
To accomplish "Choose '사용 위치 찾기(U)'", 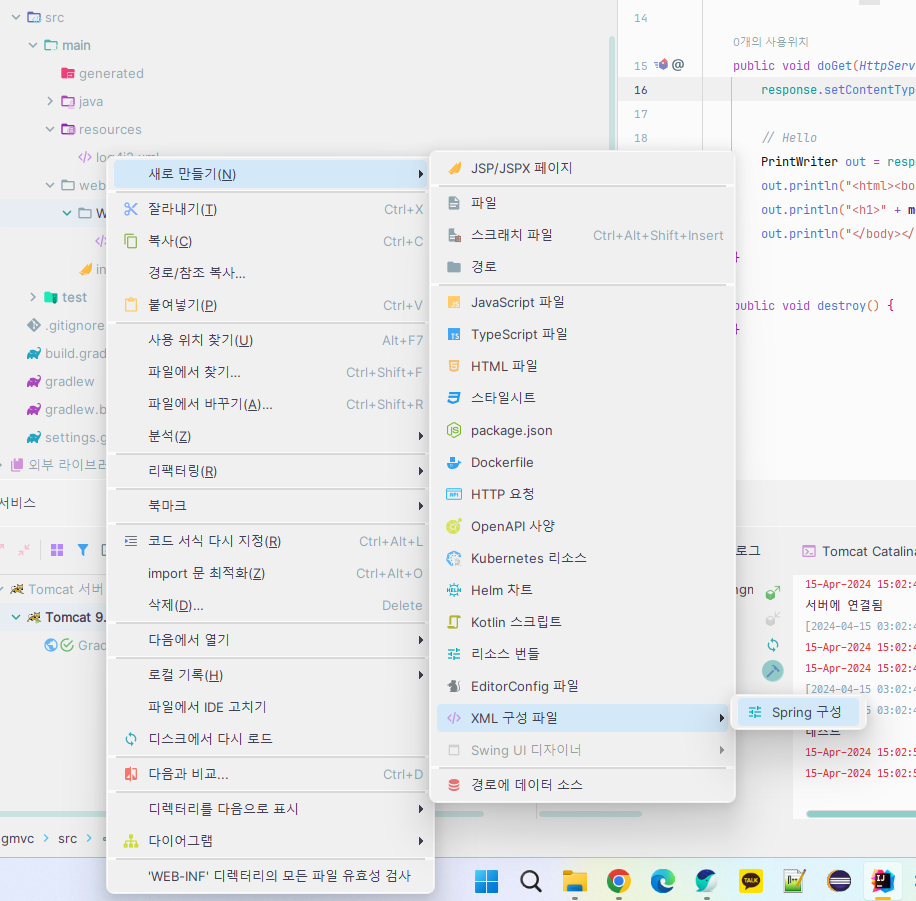I will (270, 340).
